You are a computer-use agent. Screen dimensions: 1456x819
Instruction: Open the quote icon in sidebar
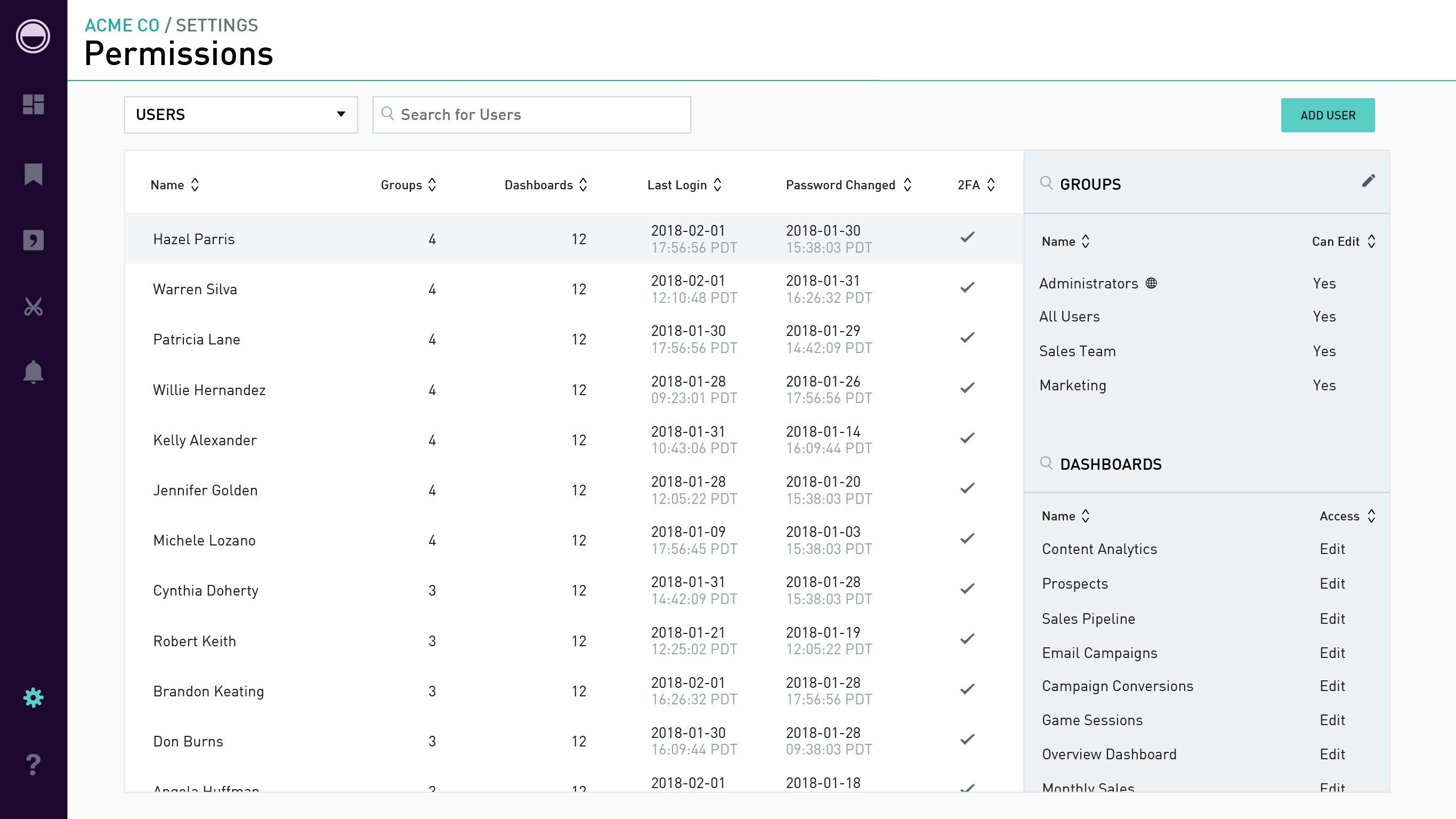[x=34, y=240]
